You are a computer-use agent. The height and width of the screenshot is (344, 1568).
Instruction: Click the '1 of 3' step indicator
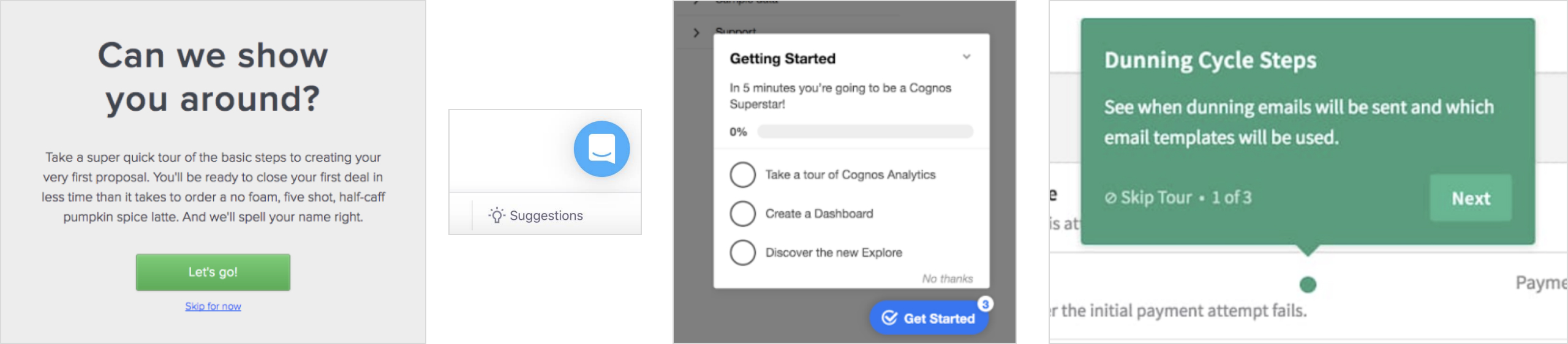1231,198
